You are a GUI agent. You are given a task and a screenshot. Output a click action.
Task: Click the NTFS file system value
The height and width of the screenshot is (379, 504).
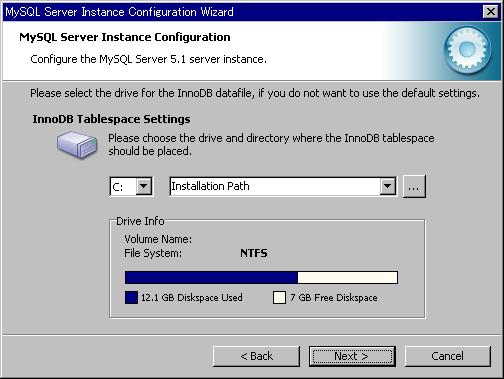pyautogui.click(x=254, y=253)
